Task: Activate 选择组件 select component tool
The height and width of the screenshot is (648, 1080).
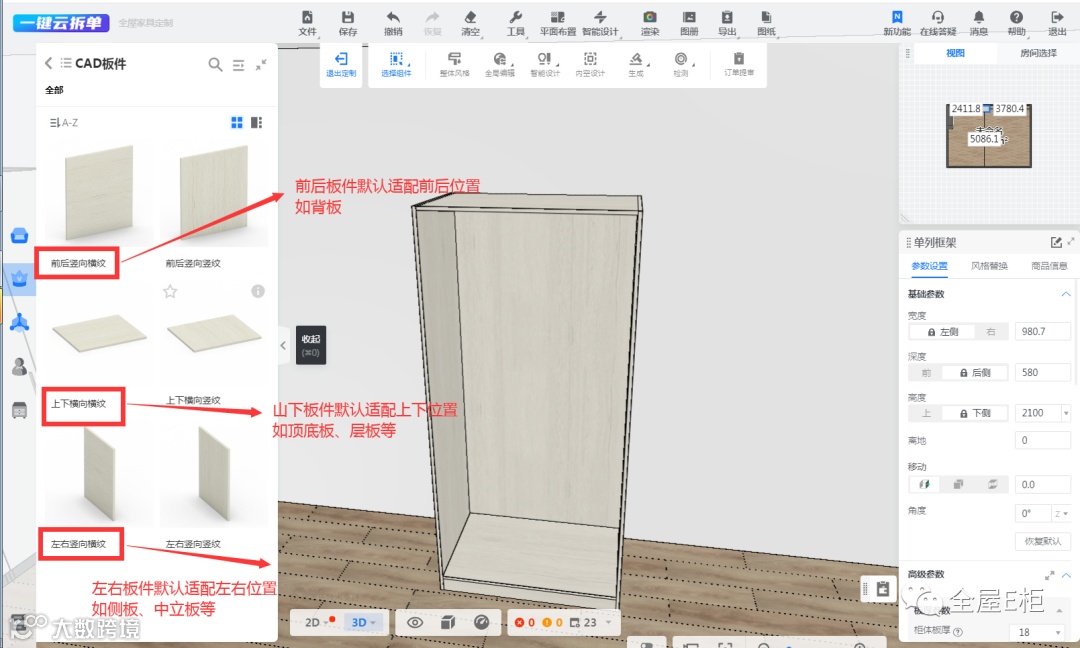Action: (x=396, y=64)
